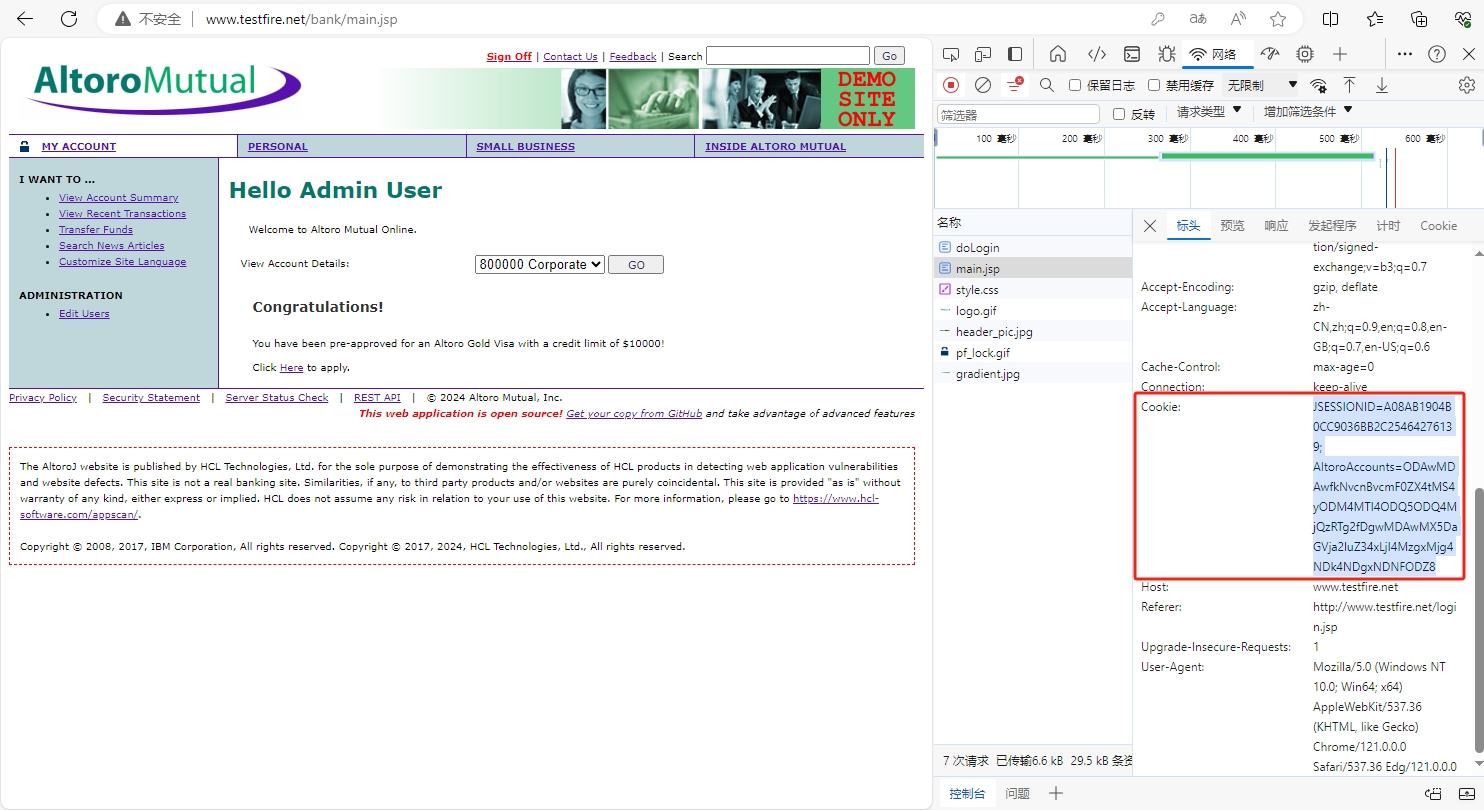Toggle device emulation in DevTools
The width and height of the screenshot is (1484, 810).
point(983,54)
